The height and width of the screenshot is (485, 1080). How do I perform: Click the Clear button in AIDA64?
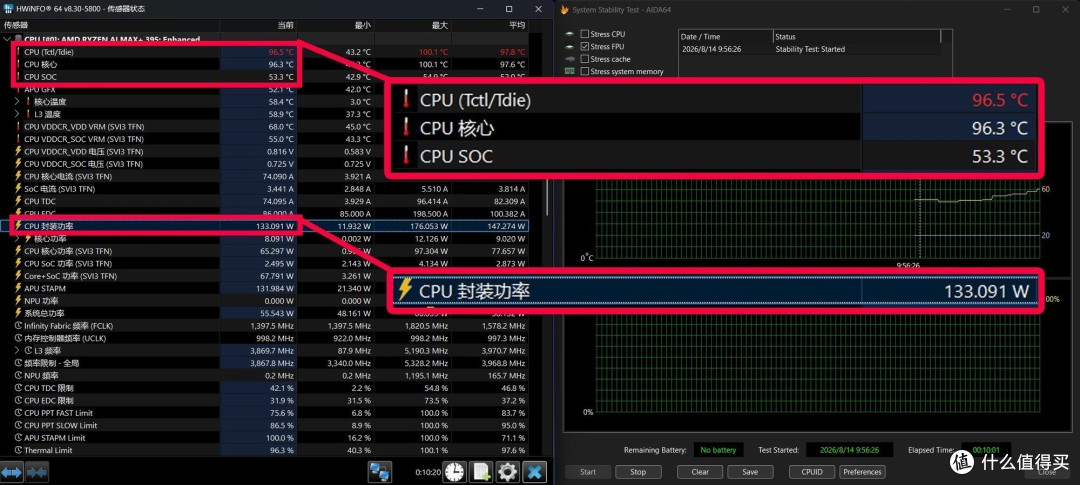(700, 472)
